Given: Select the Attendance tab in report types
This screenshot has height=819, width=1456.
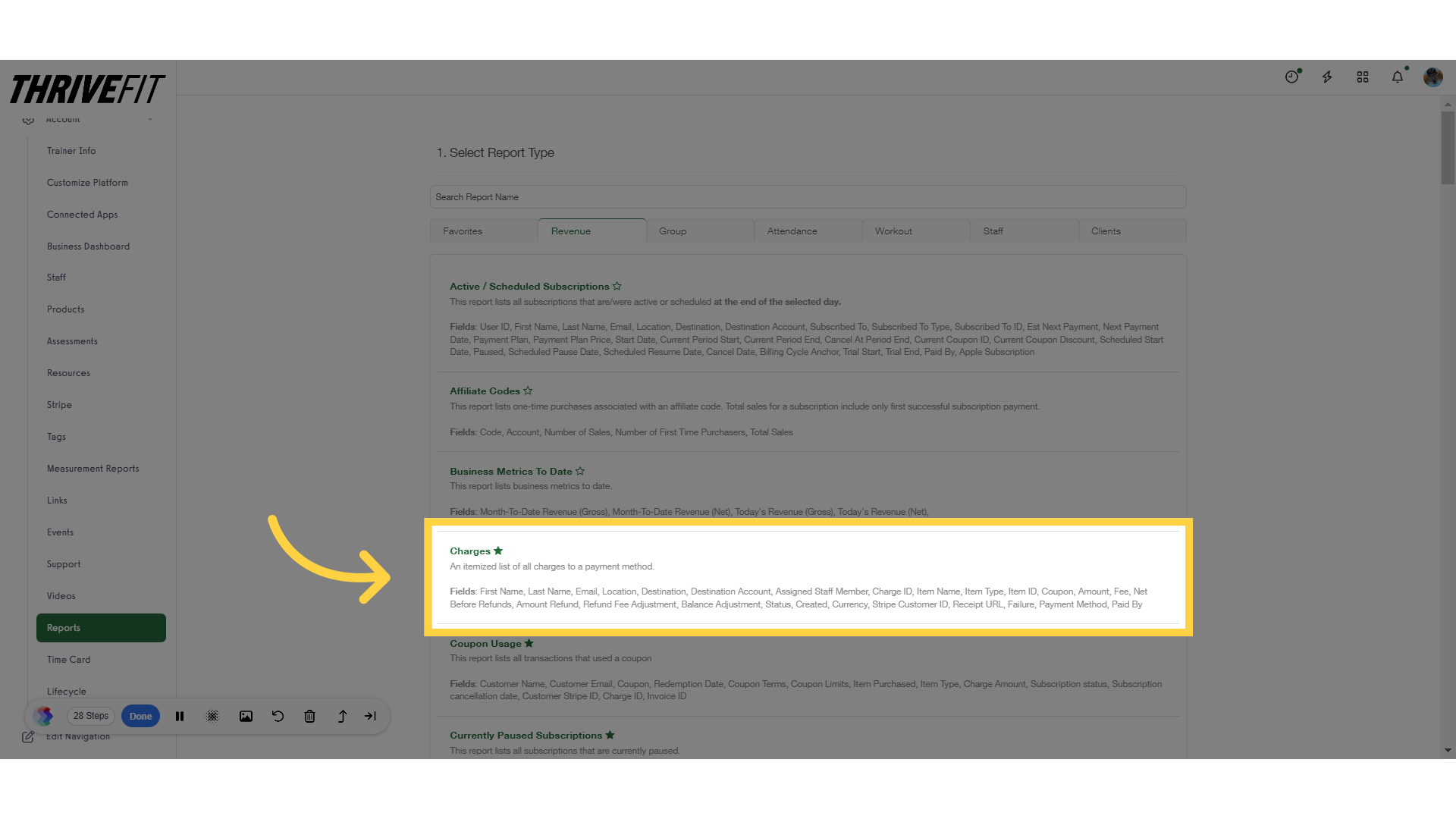Looking at the screenshot, I should tap(792, 231).
